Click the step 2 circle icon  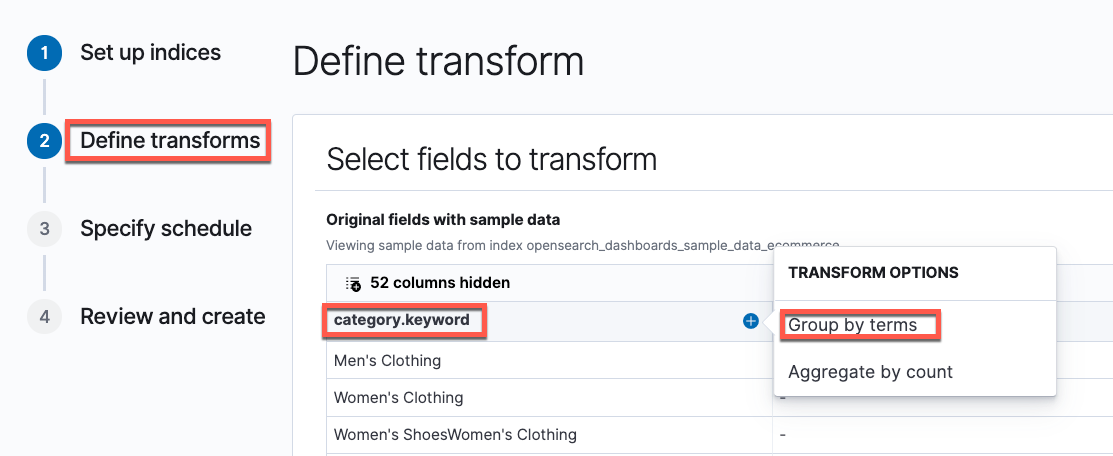[x=44, y=141]
